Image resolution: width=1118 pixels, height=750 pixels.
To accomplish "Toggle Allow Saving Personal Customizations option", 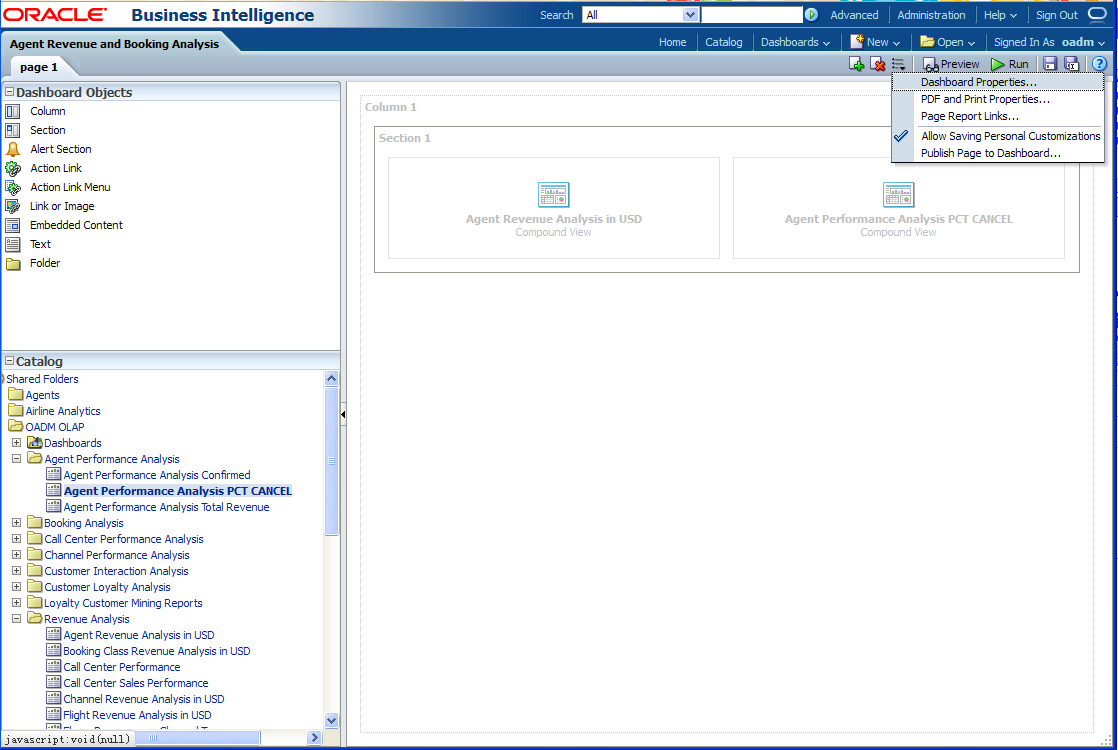I will point(1010,136).
